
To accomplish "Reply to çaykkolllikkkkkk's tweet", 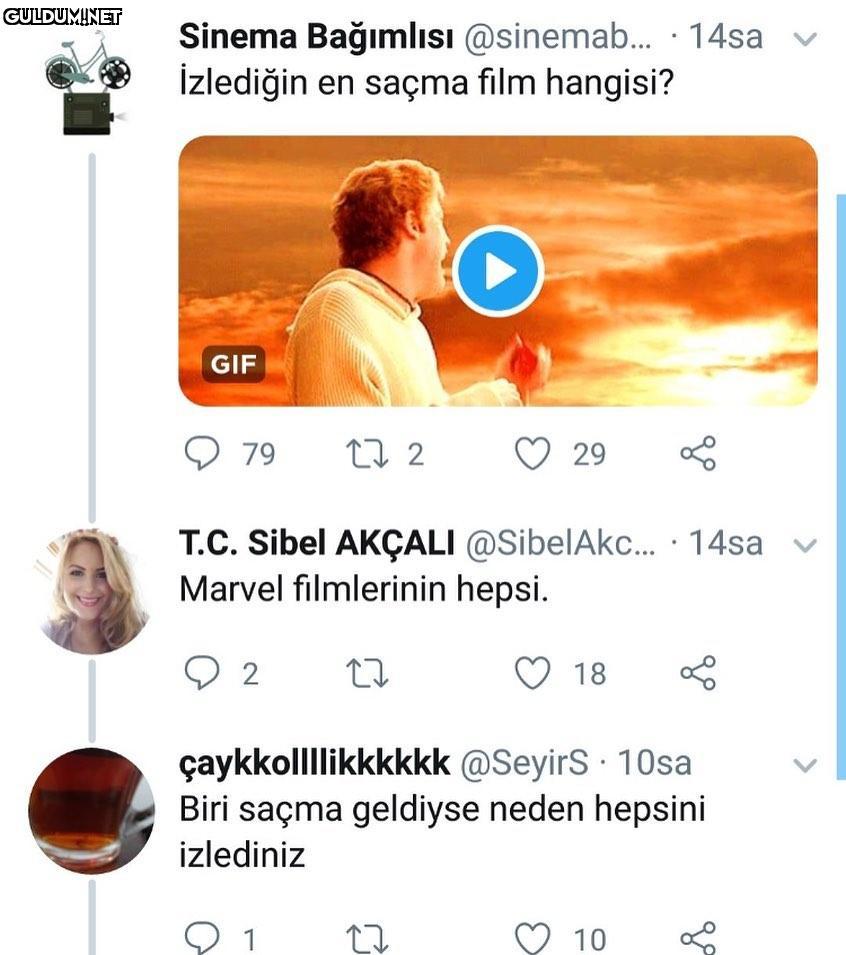I will [203, 938].
